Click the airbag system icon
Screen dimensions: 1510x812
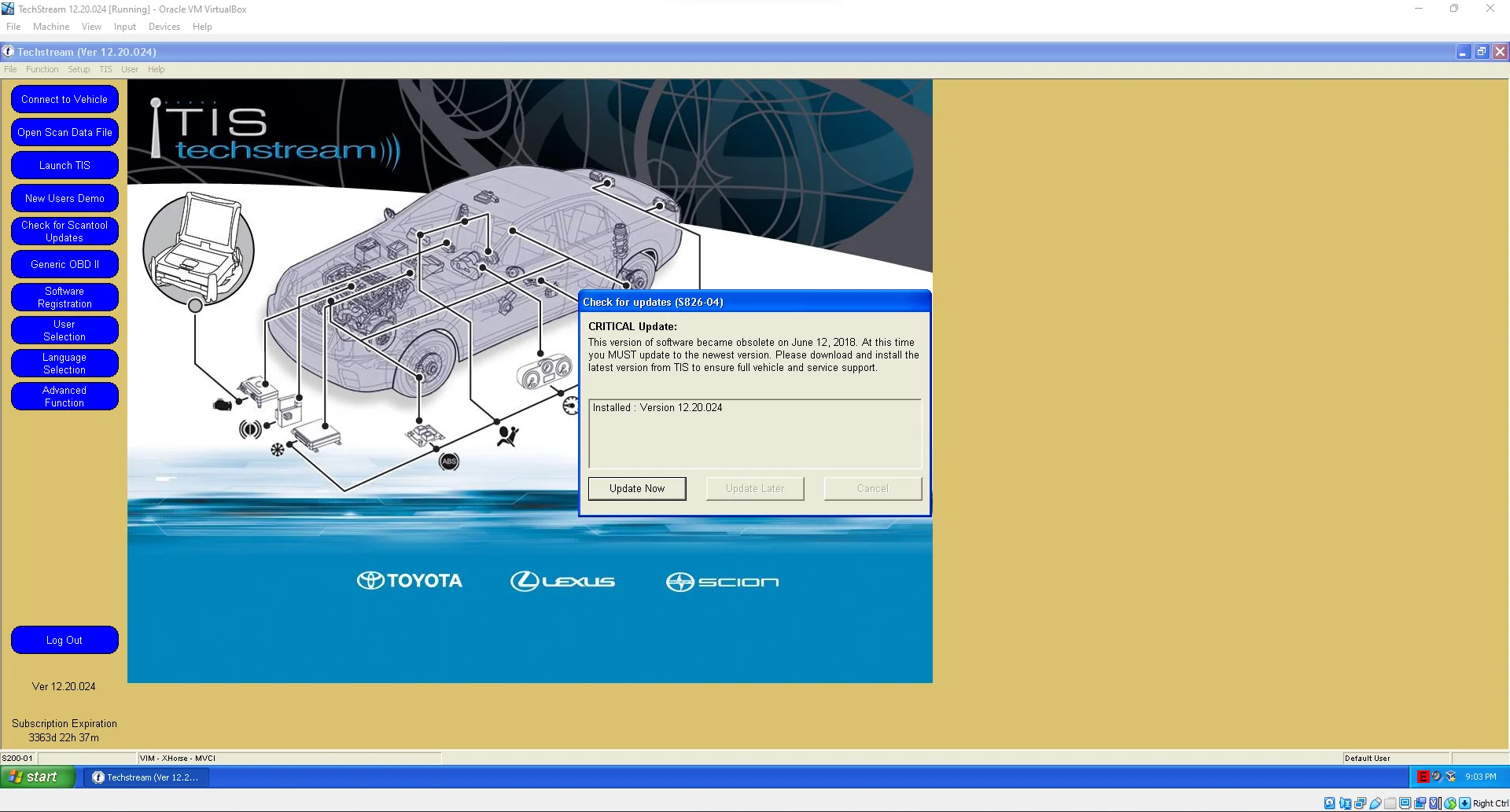[507, 436]
